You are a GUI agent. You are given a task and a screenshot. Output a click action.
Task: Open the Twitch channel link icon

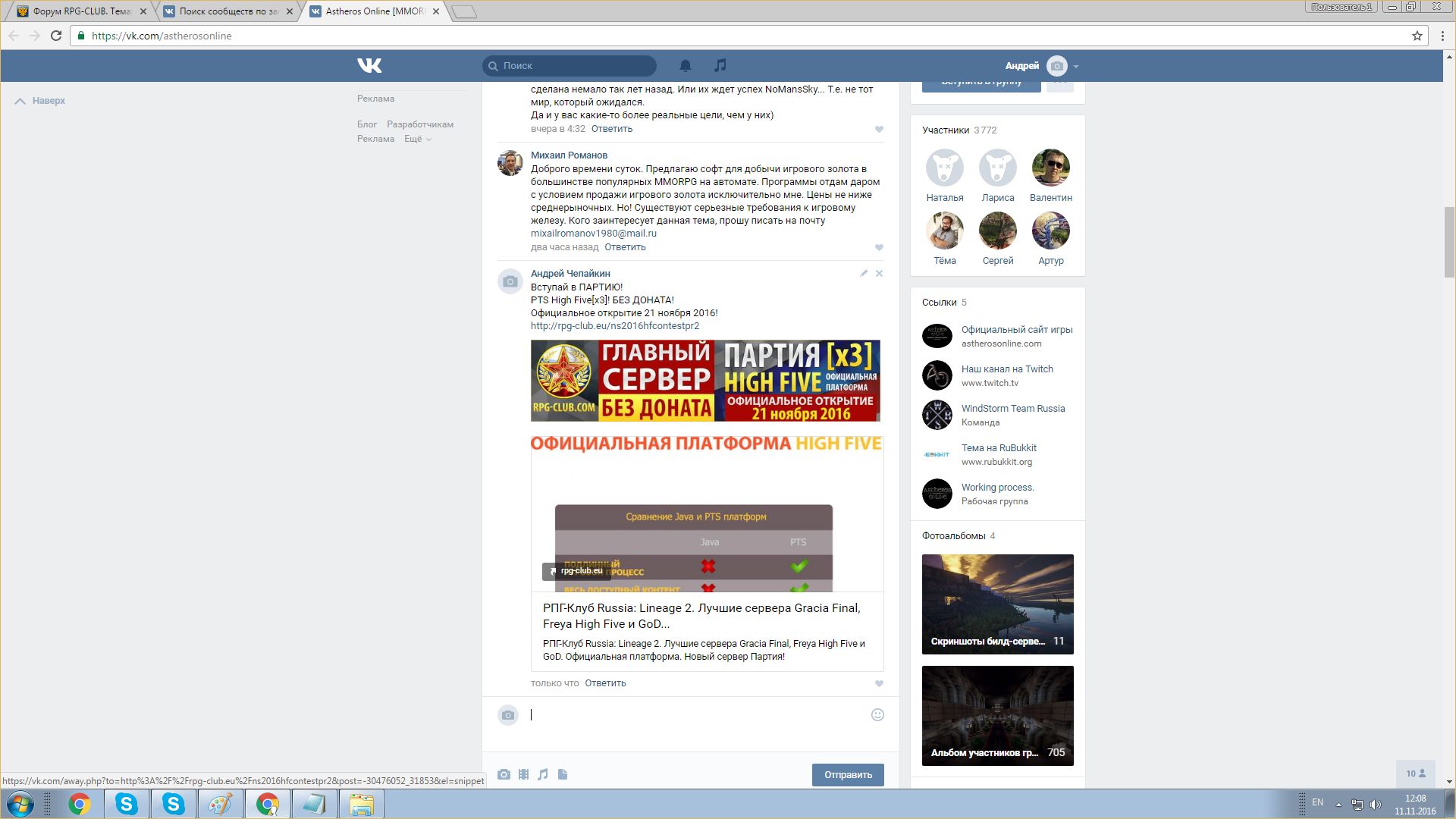(x=937, y=375)
